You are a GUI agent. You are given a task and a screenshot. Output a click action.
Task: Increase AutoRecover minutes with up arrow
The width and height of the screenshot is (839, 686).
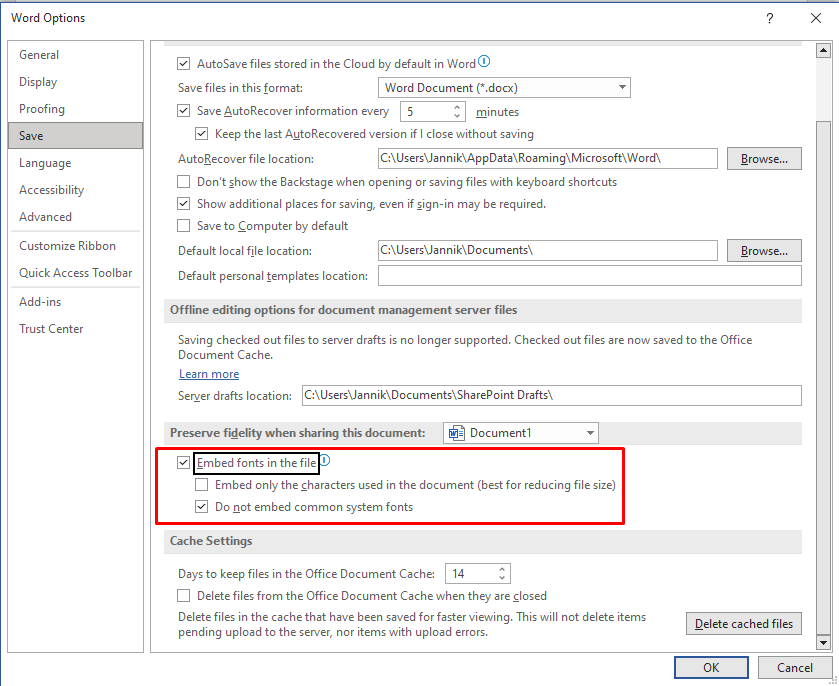point(457,107)
